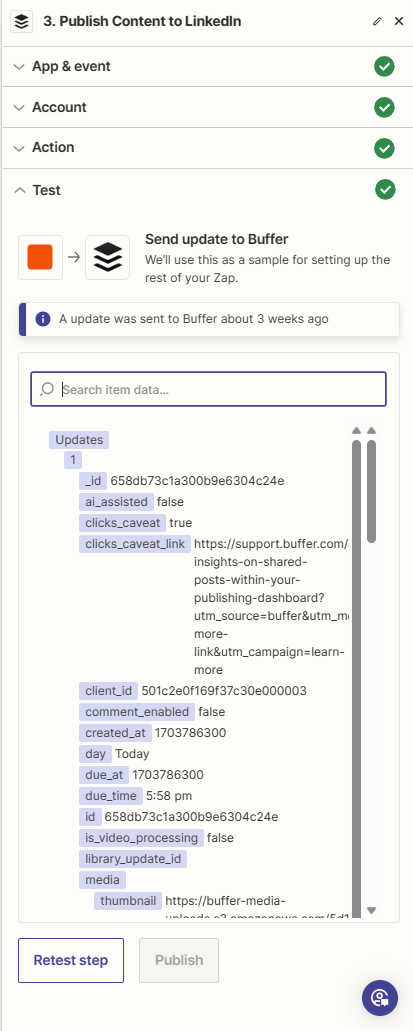Click the green checkmark beside Account

tap(385, 107)
